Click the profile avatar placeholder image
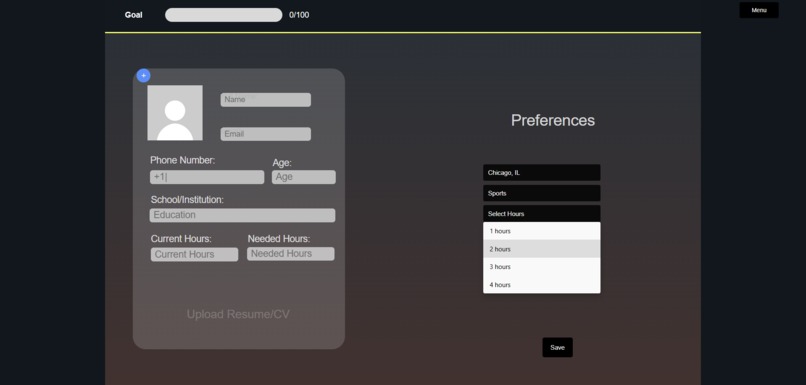Screen dimensions: 806x385 175,113
